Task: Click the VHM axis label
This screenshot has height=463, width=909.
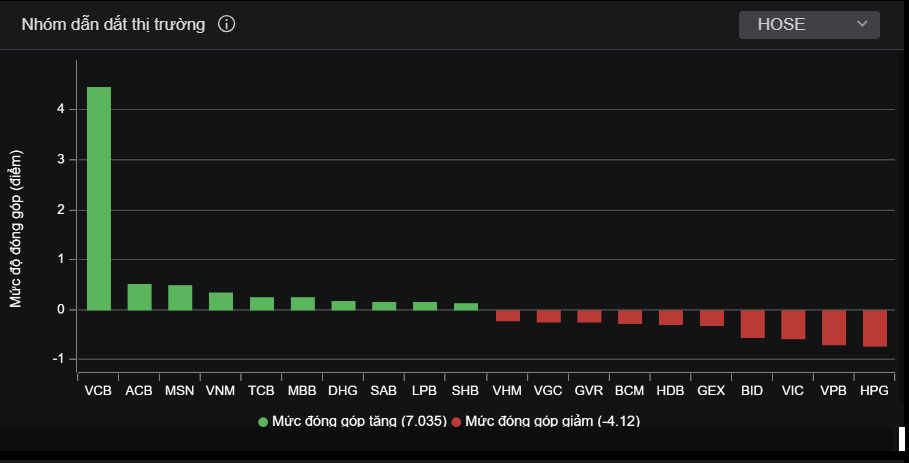Action: click(507, 390)
